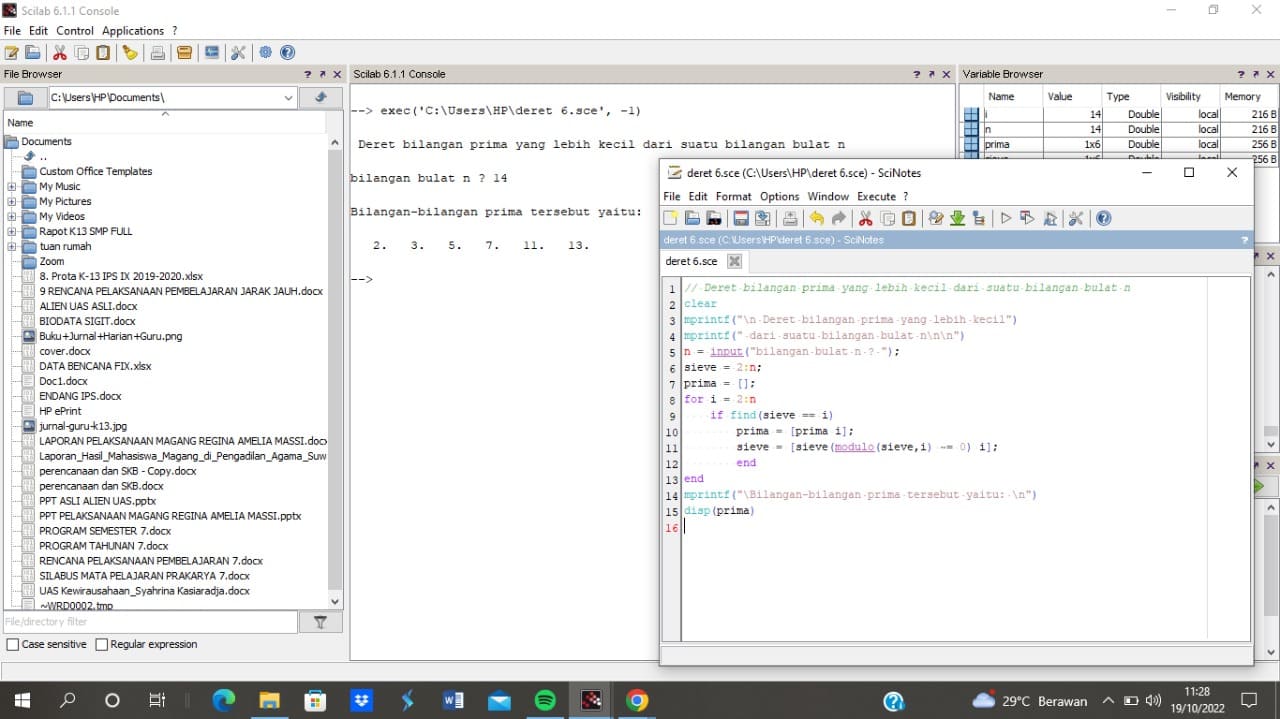Open the console Control menu

click(75, 31)
